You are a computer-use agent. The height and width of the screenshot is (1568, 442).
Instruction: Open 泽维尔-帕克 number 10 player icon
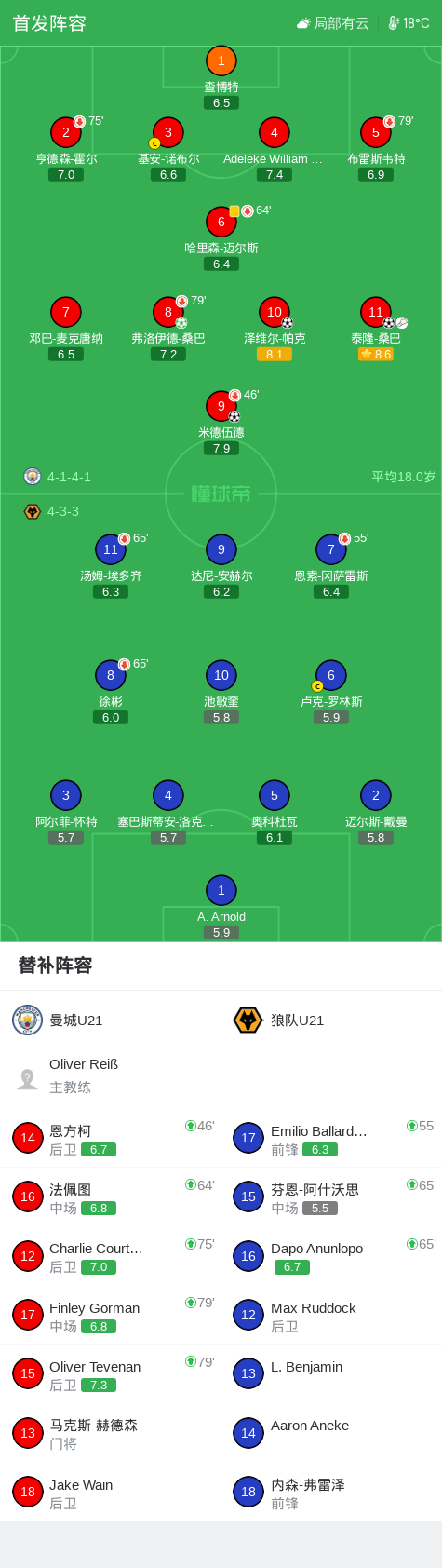click(x=274, y=312)
